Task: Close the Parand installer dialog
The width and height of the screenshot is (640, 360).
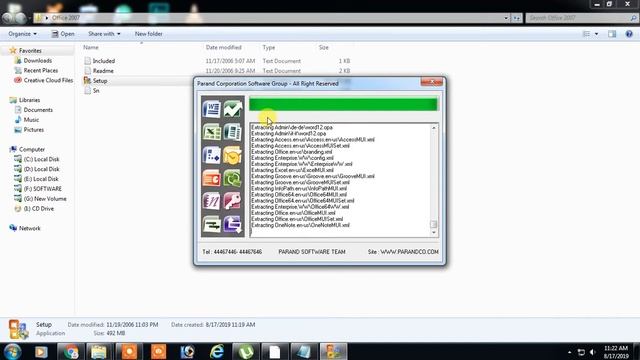Action: 431,82
